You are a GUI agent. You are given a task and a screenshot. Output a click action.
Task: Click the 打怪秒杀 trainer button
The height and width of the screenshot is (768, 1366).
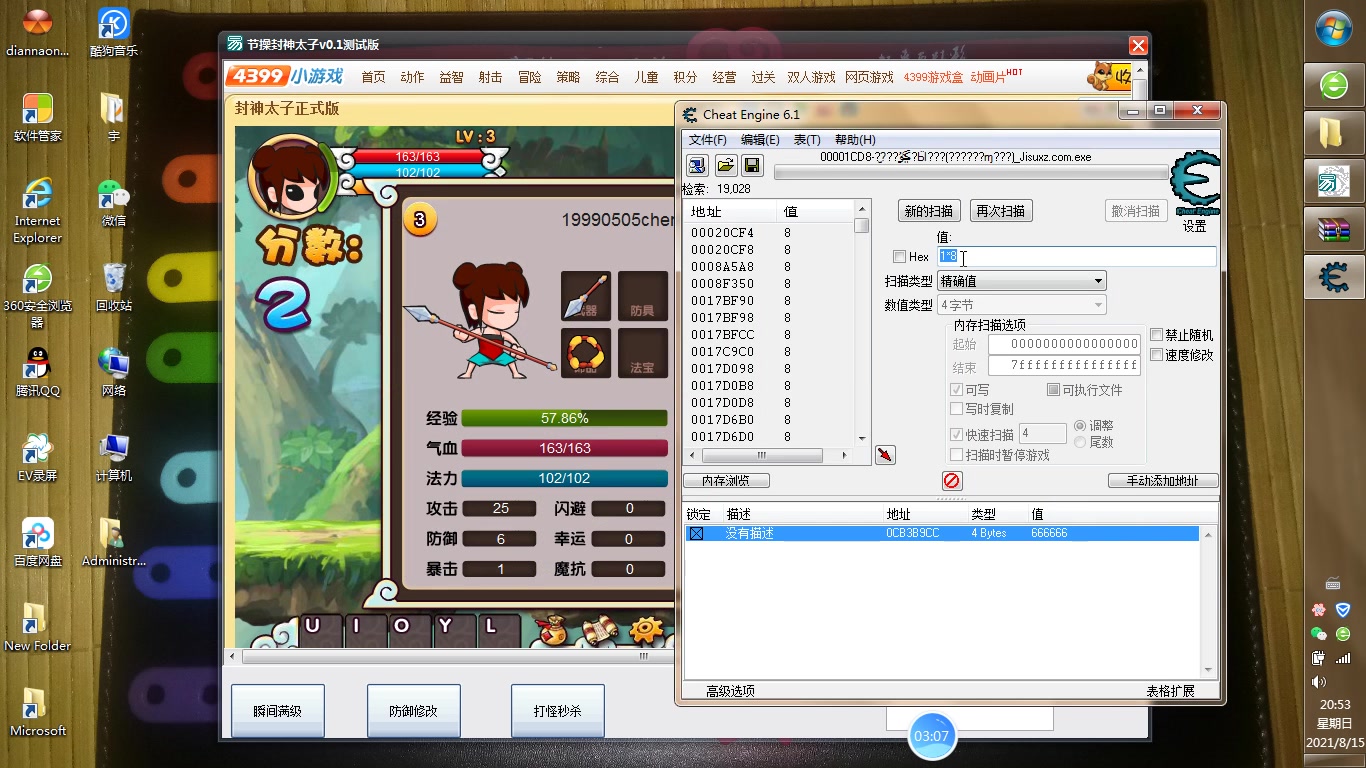[558, 712]
